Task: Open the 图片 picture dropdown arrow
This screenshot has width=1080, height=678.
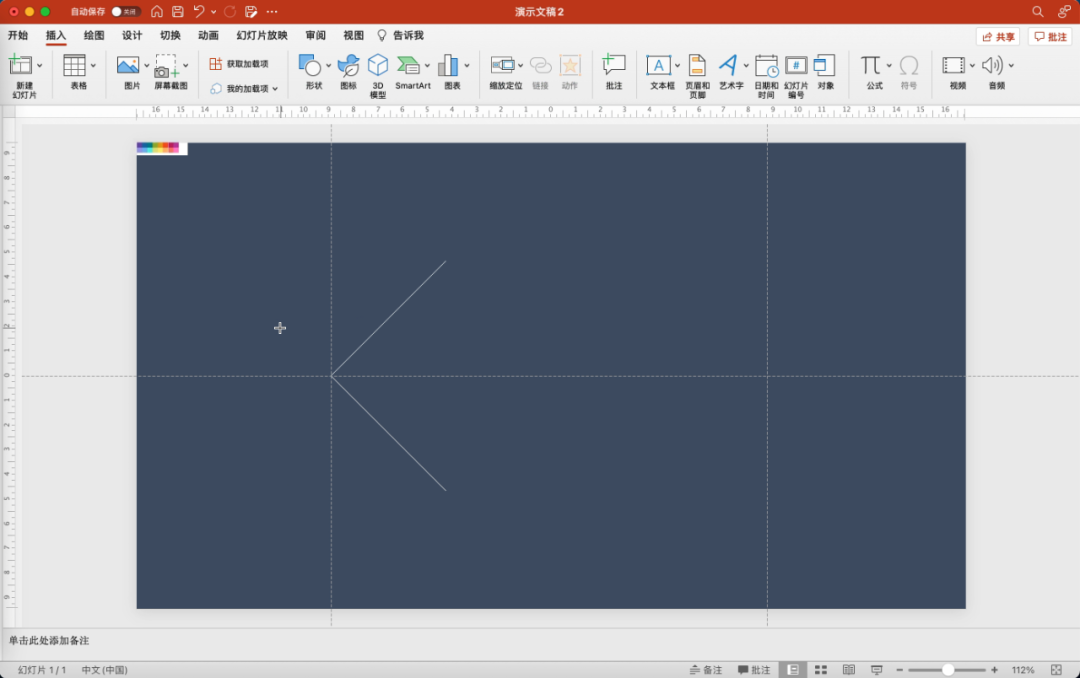Action: (x=146, y=65)
